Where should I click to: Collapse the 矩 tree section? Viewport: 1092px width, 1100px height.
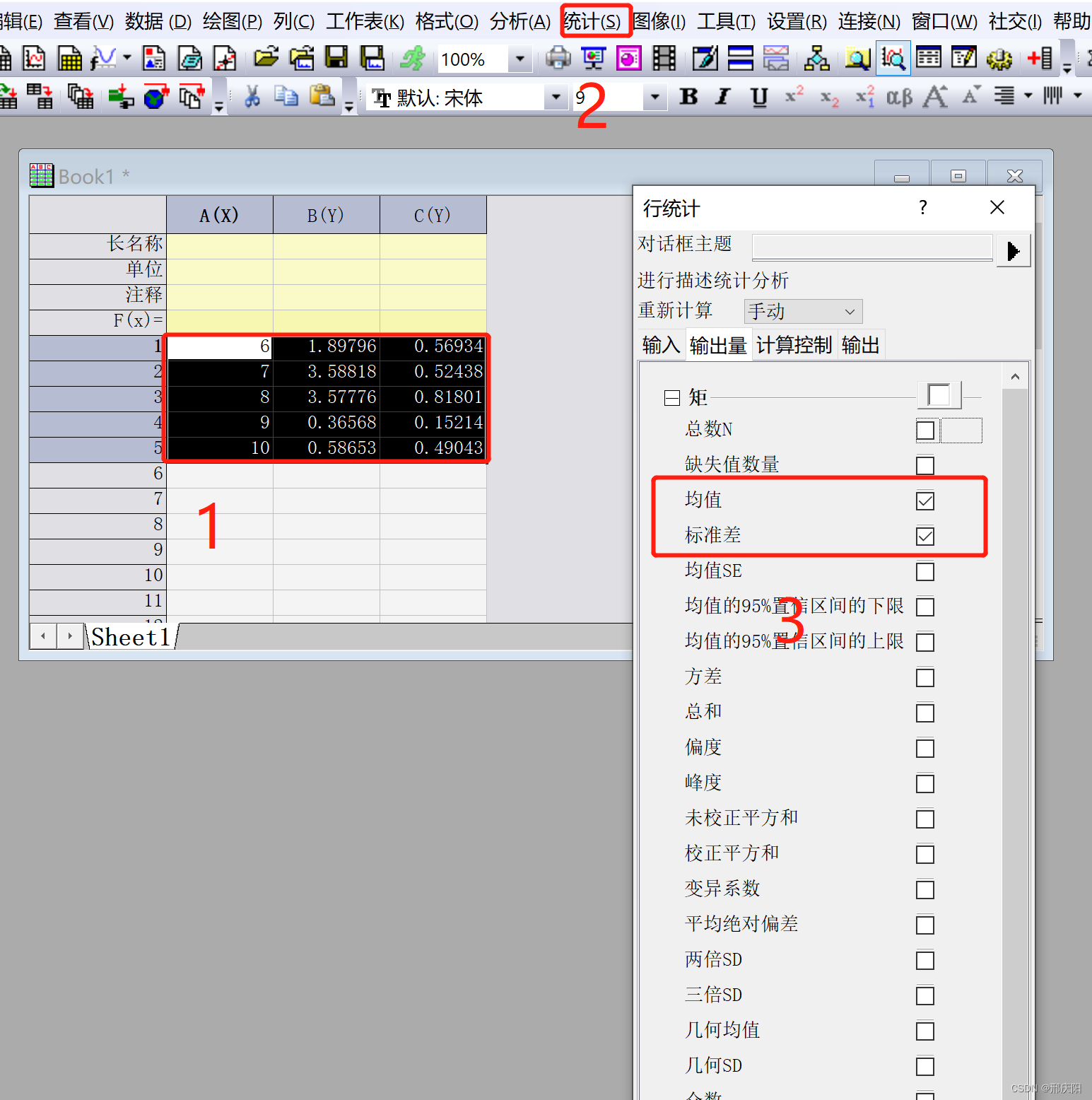[671, 397]
